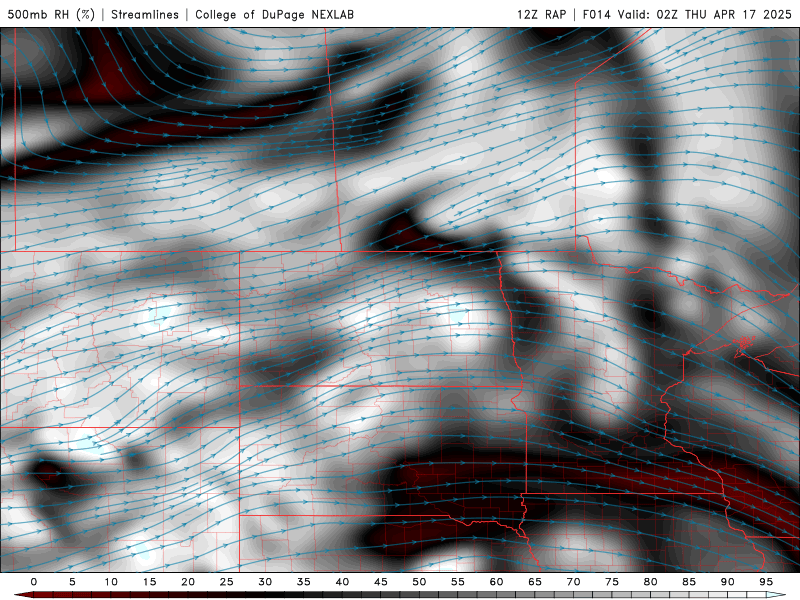This screenshot has height=600, width=800.
Task: Click the 60 value on the legend
Action: pos(496,582)
